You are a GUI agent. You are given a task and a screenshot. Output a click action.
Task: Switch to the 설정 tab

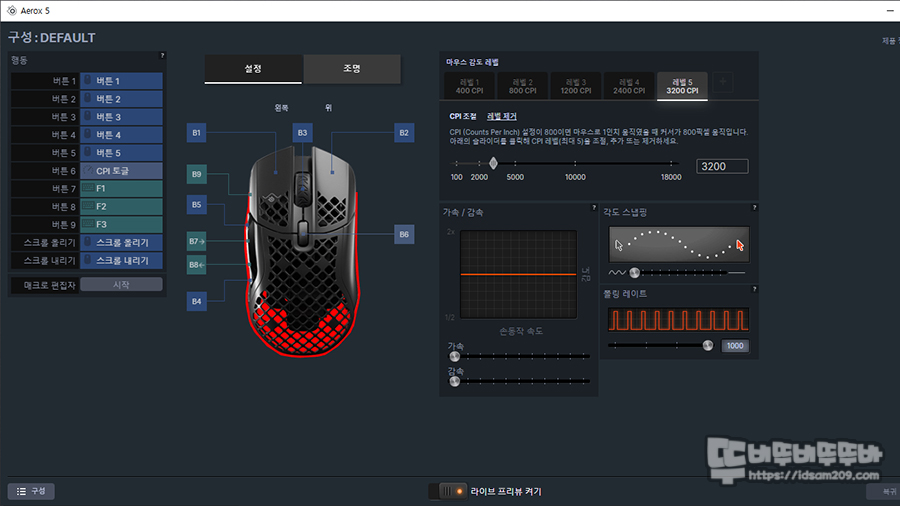(253, 69)
